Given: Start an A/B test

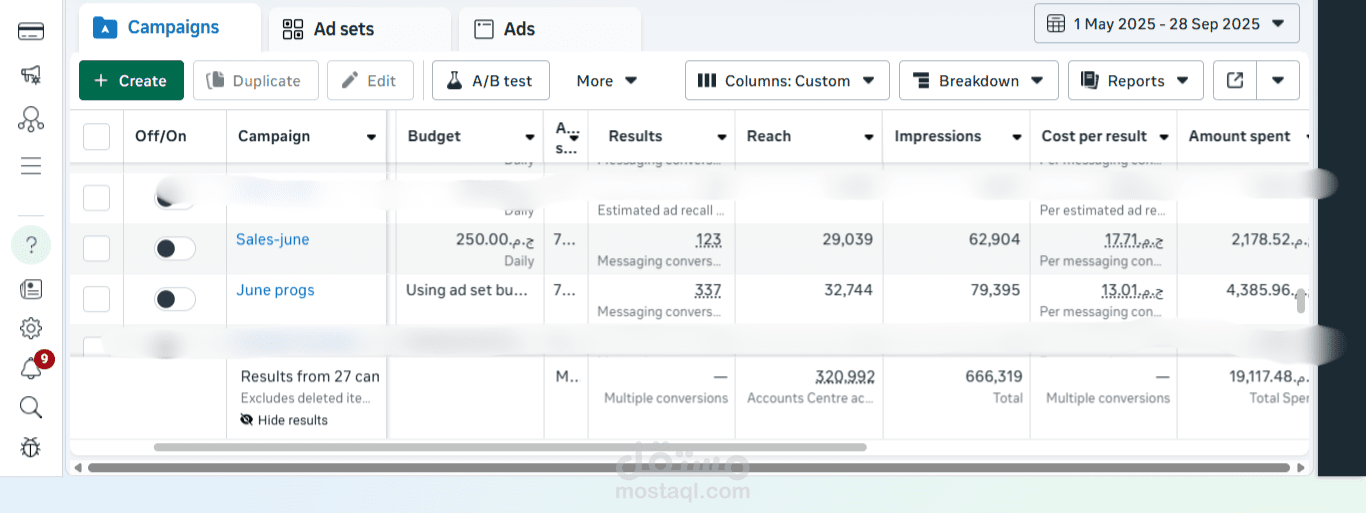Looking at the screenshot, I should pos(491,81).
